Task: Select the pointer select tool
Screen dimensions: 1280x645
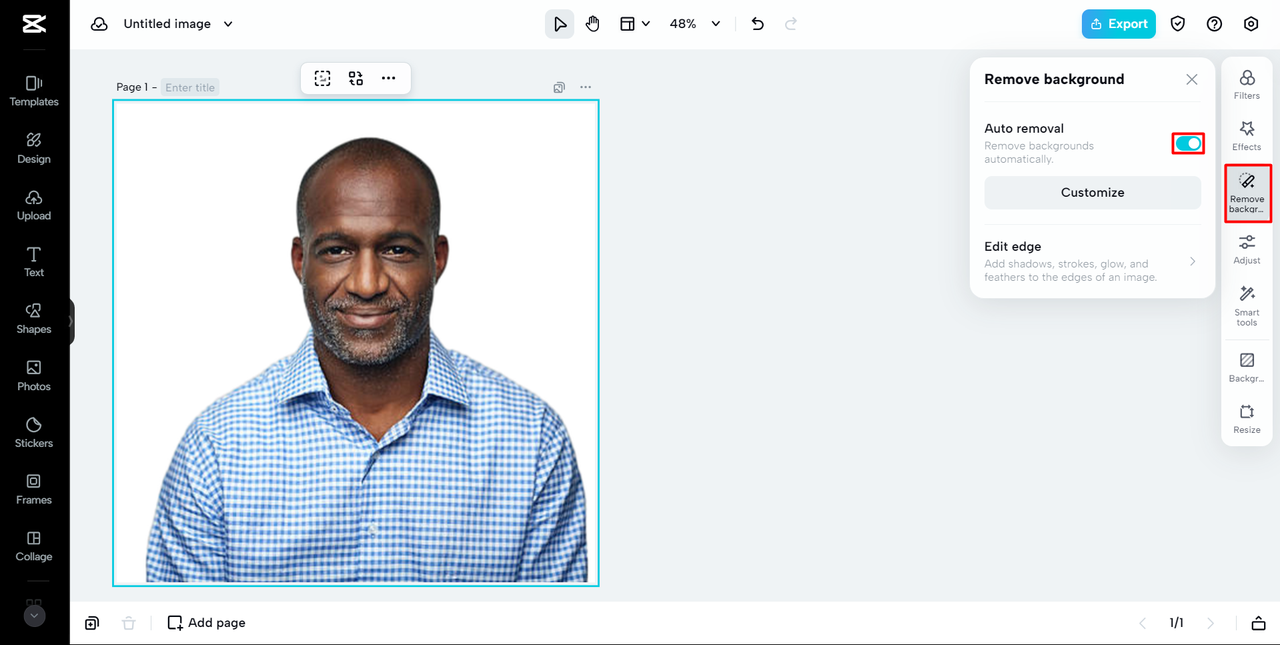Action: [x=560, y=24]
